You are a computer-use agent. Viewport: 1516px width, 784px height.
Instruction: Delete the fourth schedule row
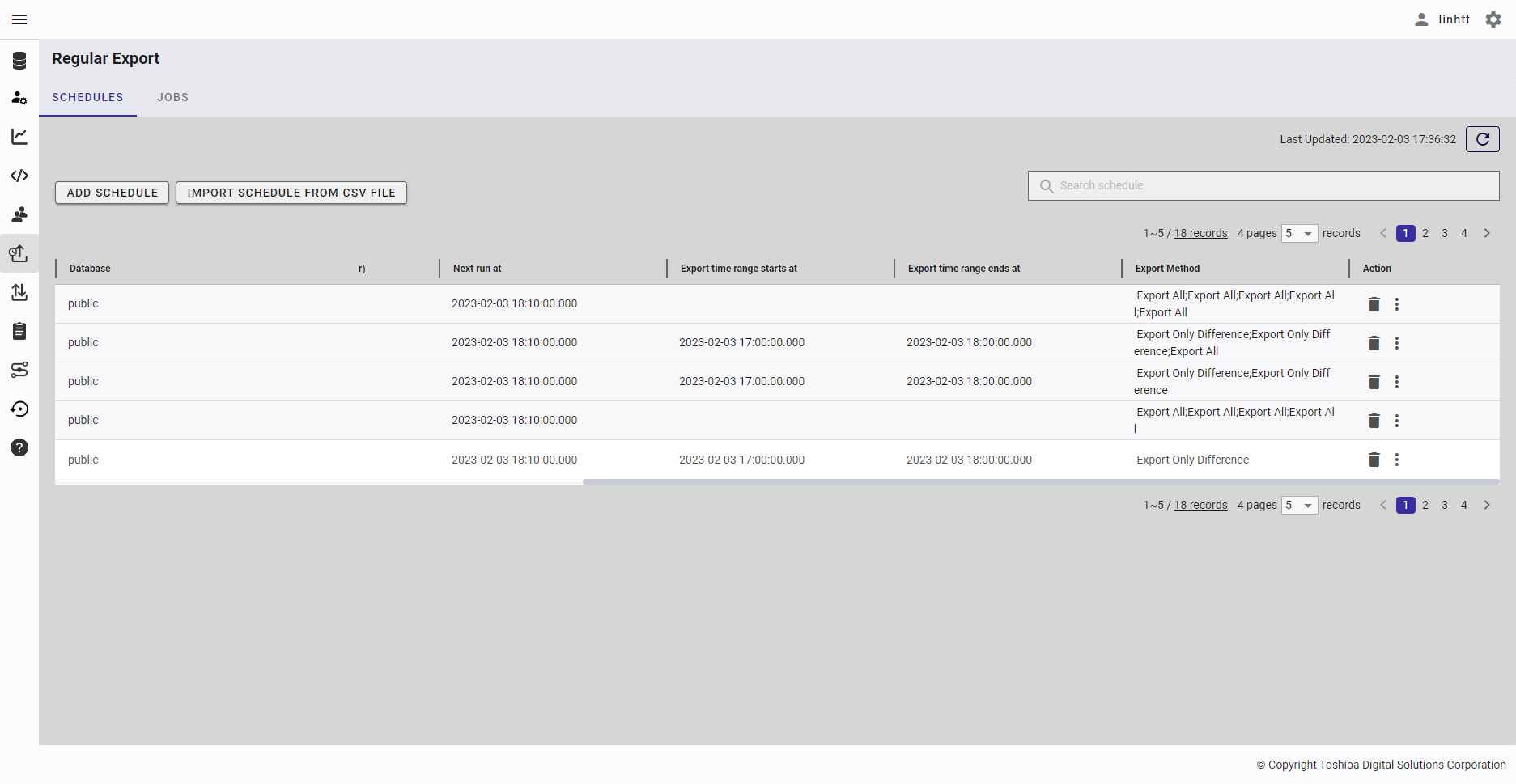point(1374,421)
